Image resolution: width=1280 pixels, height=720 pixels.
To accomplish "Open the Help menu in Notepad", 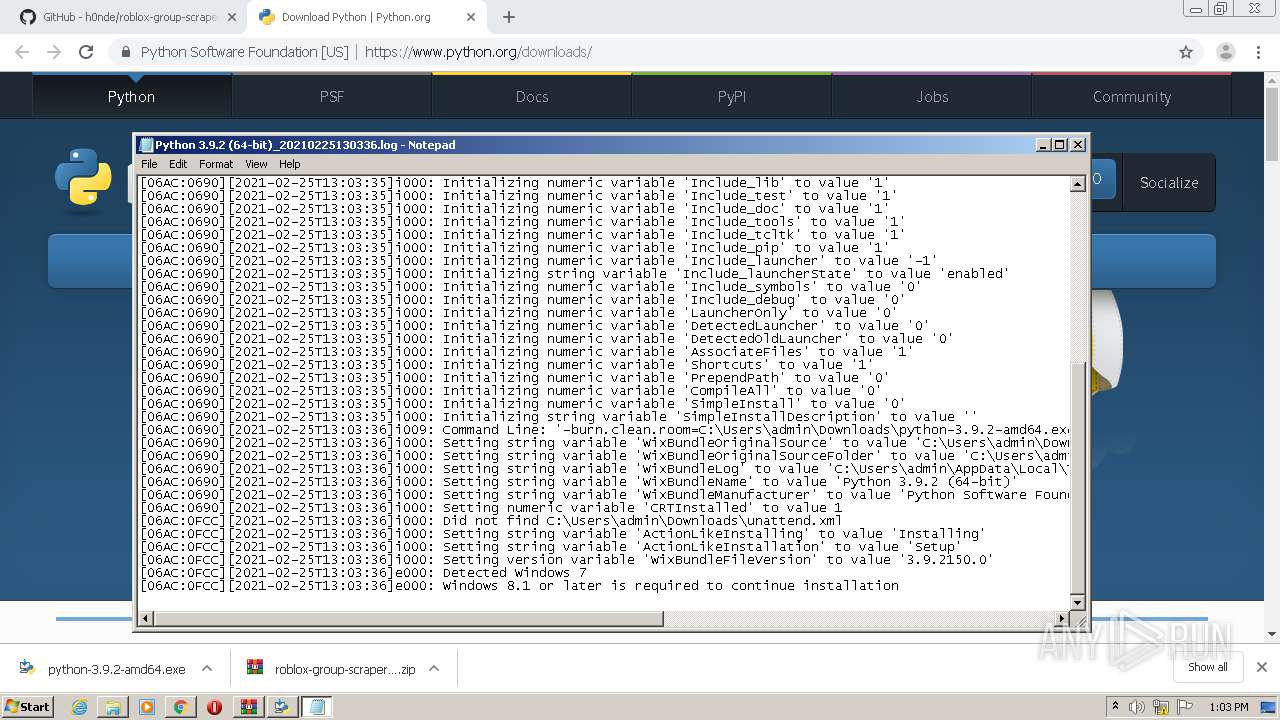I will click(290, 164).
